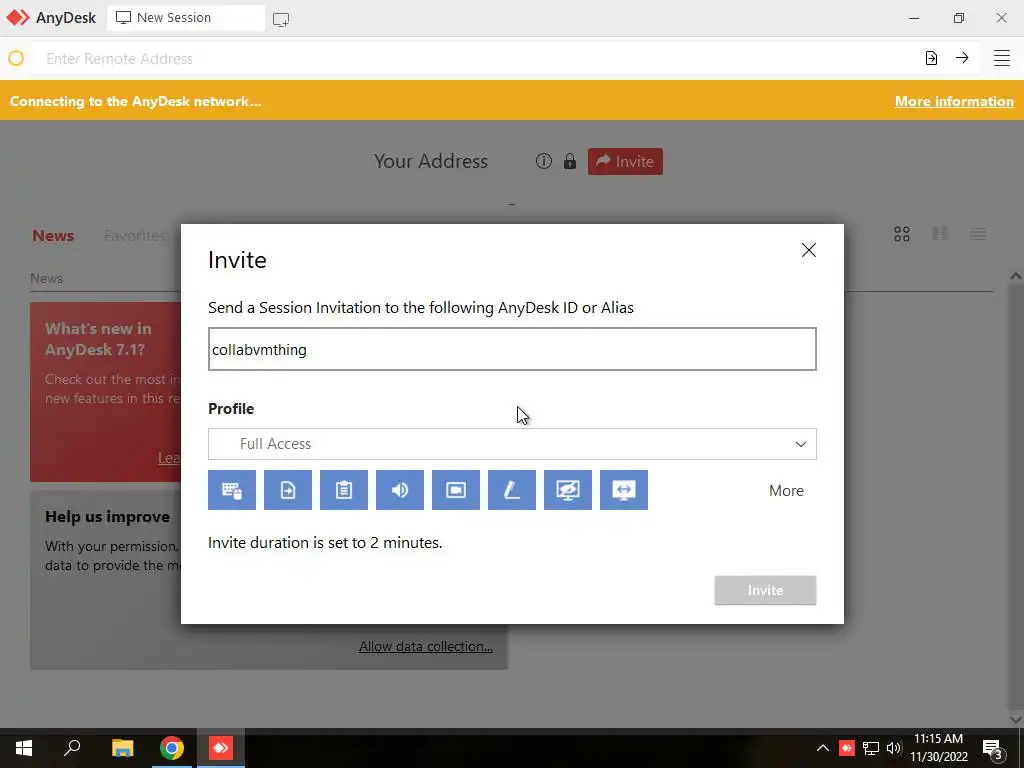This screenshot has height=768, width=1024.
Task: Click the connect arrow icon
Action: (962, 58)
